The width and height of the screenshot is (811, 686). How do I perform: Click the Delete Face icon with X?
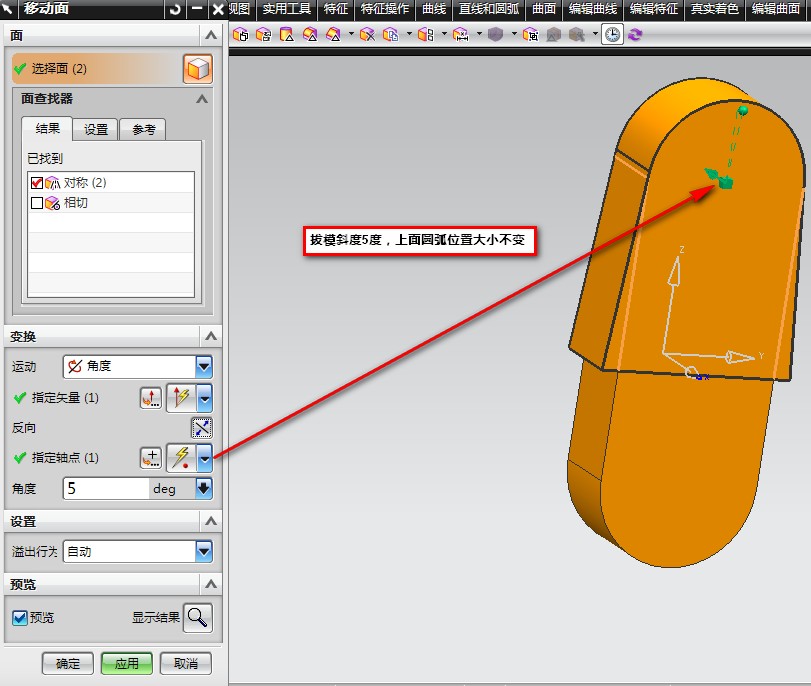[367, 35]
